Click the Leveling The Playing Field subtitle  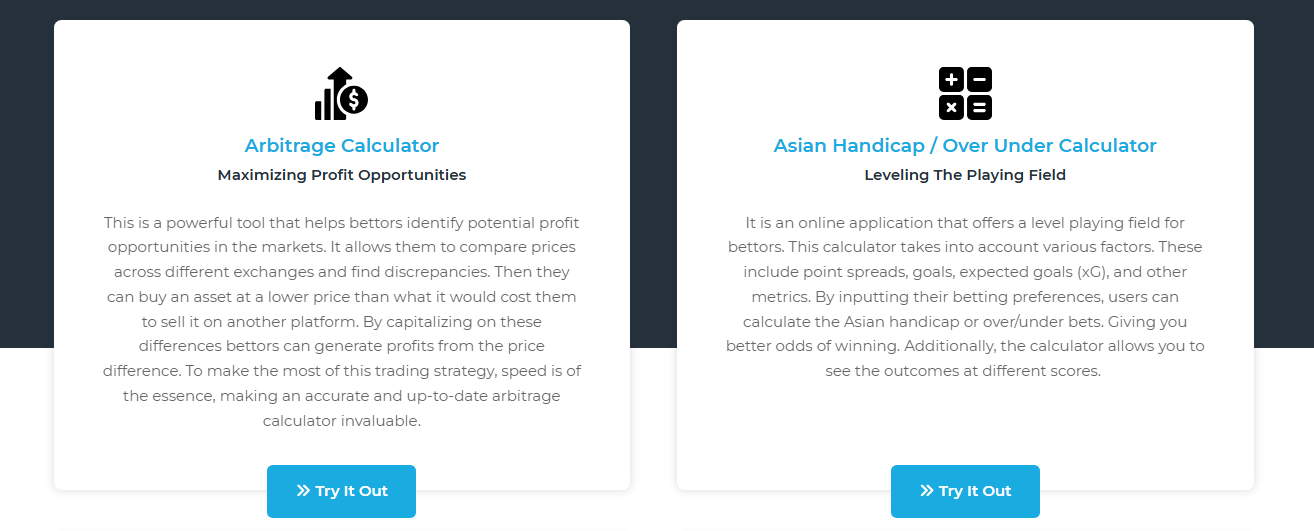pos(965,175)
